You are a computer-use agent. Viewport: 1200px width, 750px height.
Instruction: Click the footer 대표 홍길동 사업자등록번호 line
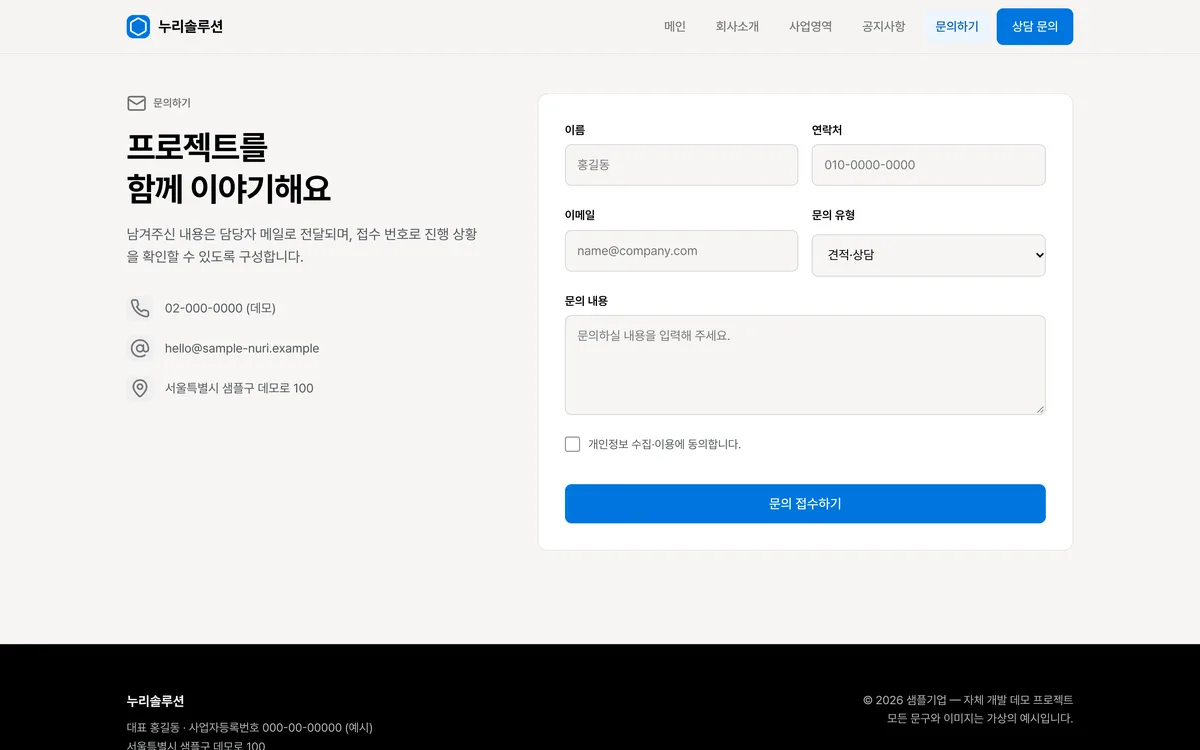pos(249,728)
